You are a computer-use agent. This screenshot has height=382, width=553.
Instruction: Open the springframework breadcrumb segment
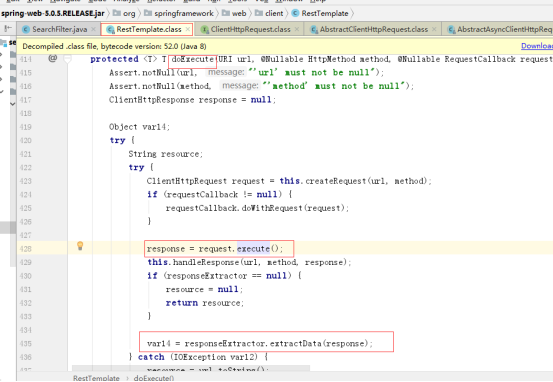point(184,13)
